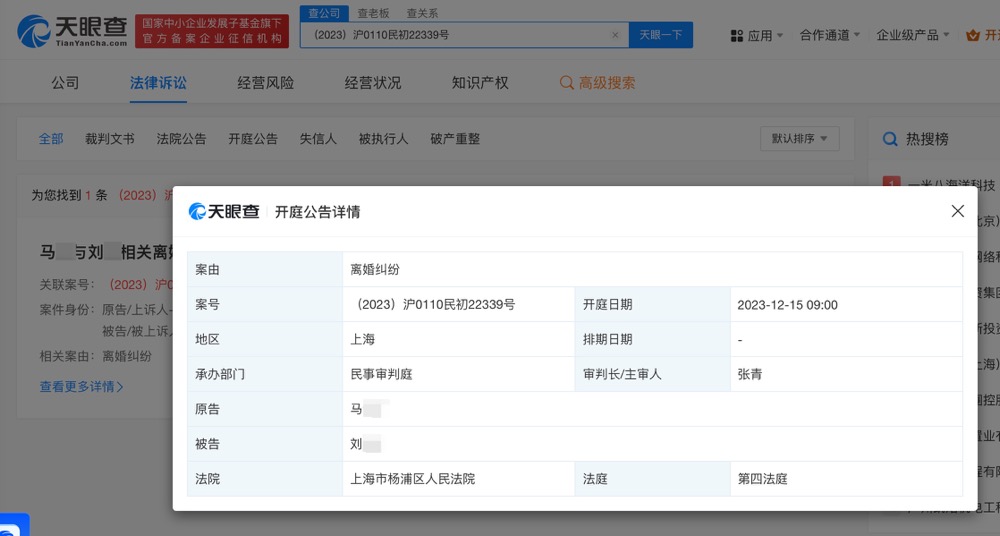The width and height of the screenshot is (1000, 536).
Task: Click the 上海市杨浦区人民法院 court value
Action: pos(413,479)
